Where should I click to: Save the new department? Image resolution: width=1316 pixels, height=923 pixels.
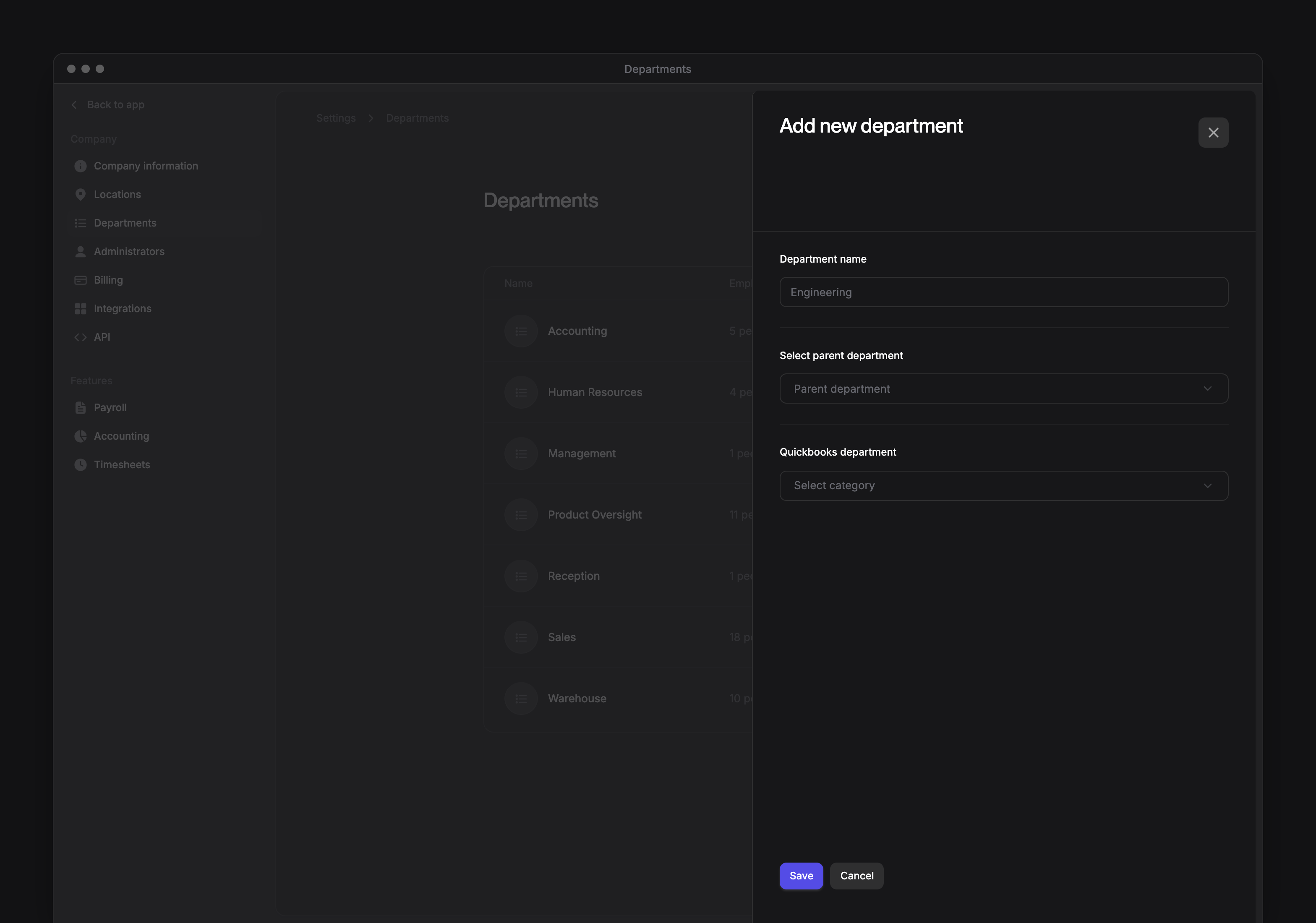(x=801, y=876)
